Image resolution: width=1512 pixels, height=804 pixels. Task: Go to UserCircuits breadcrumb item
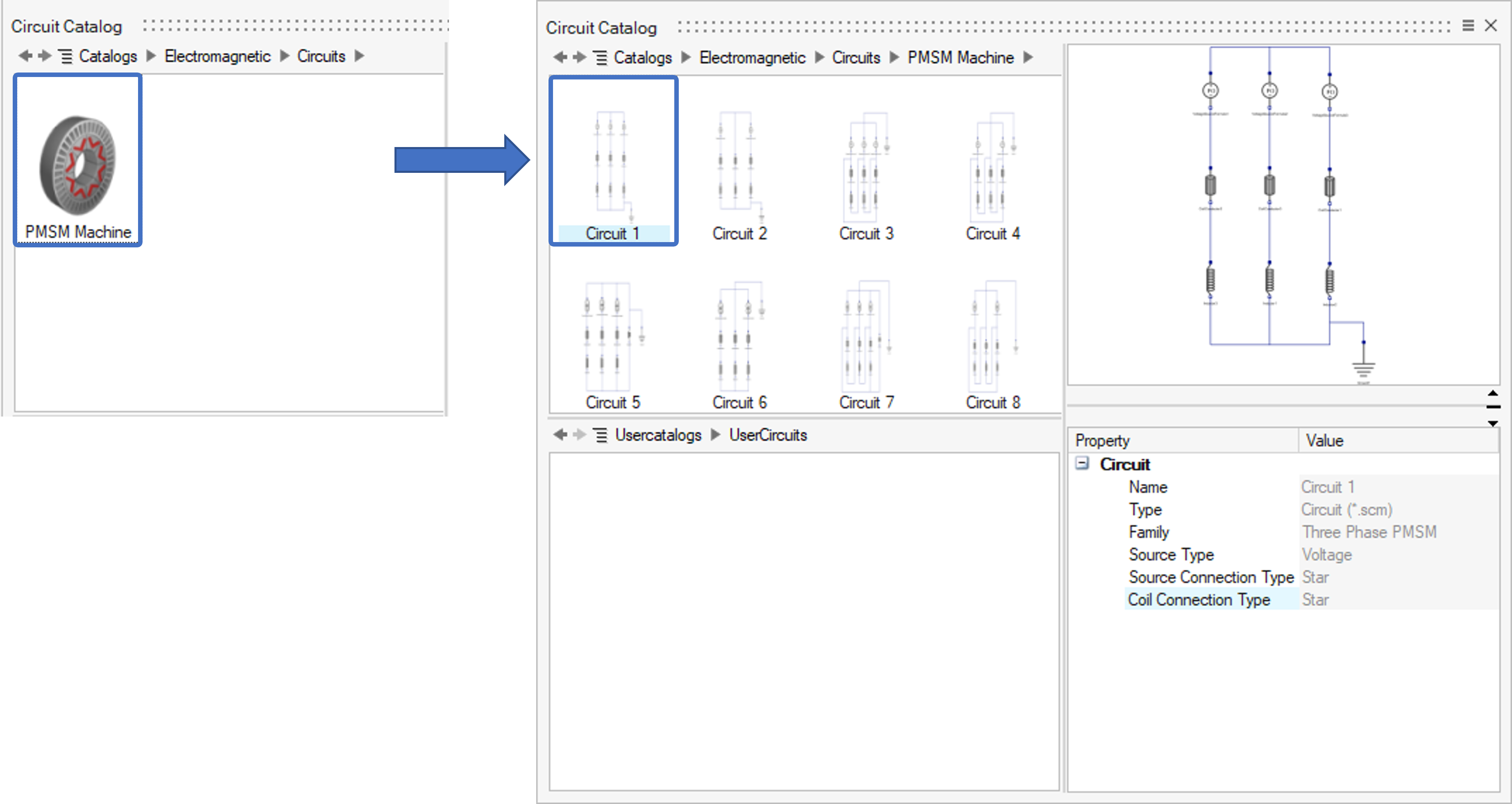click(768, 435)
